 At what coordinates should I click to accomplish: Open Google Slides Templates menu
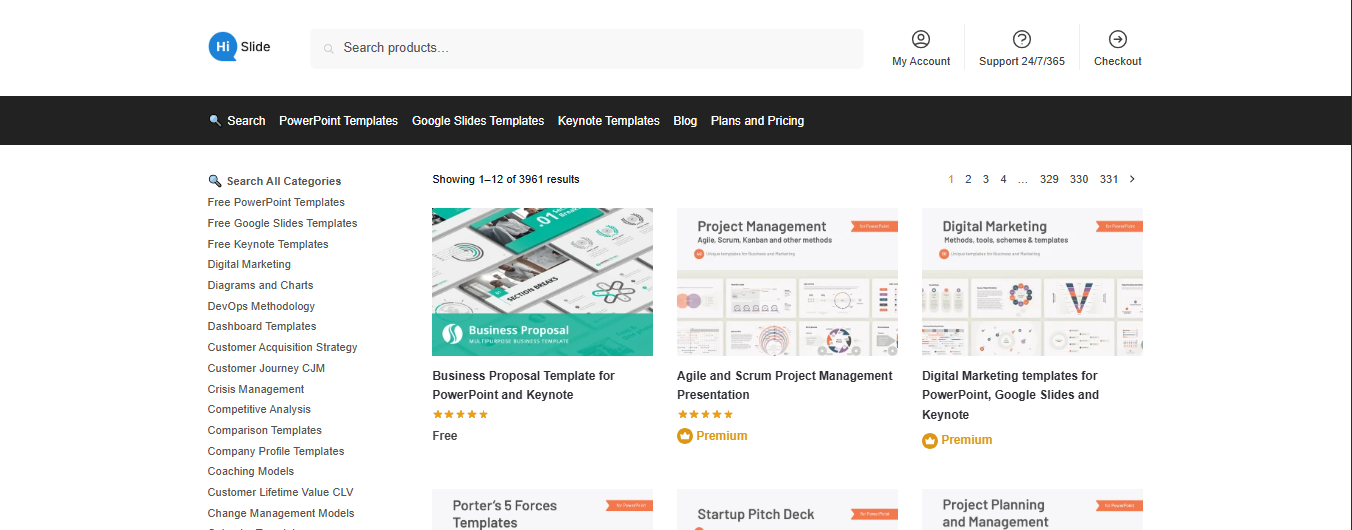click(478, 121)
